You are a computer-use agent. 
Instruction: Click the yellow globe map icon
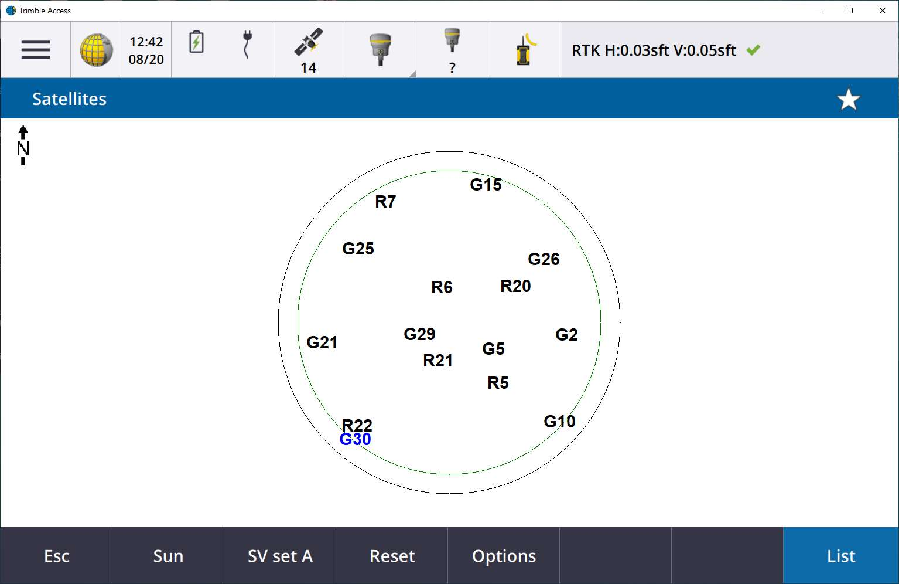tap(96, 50)
